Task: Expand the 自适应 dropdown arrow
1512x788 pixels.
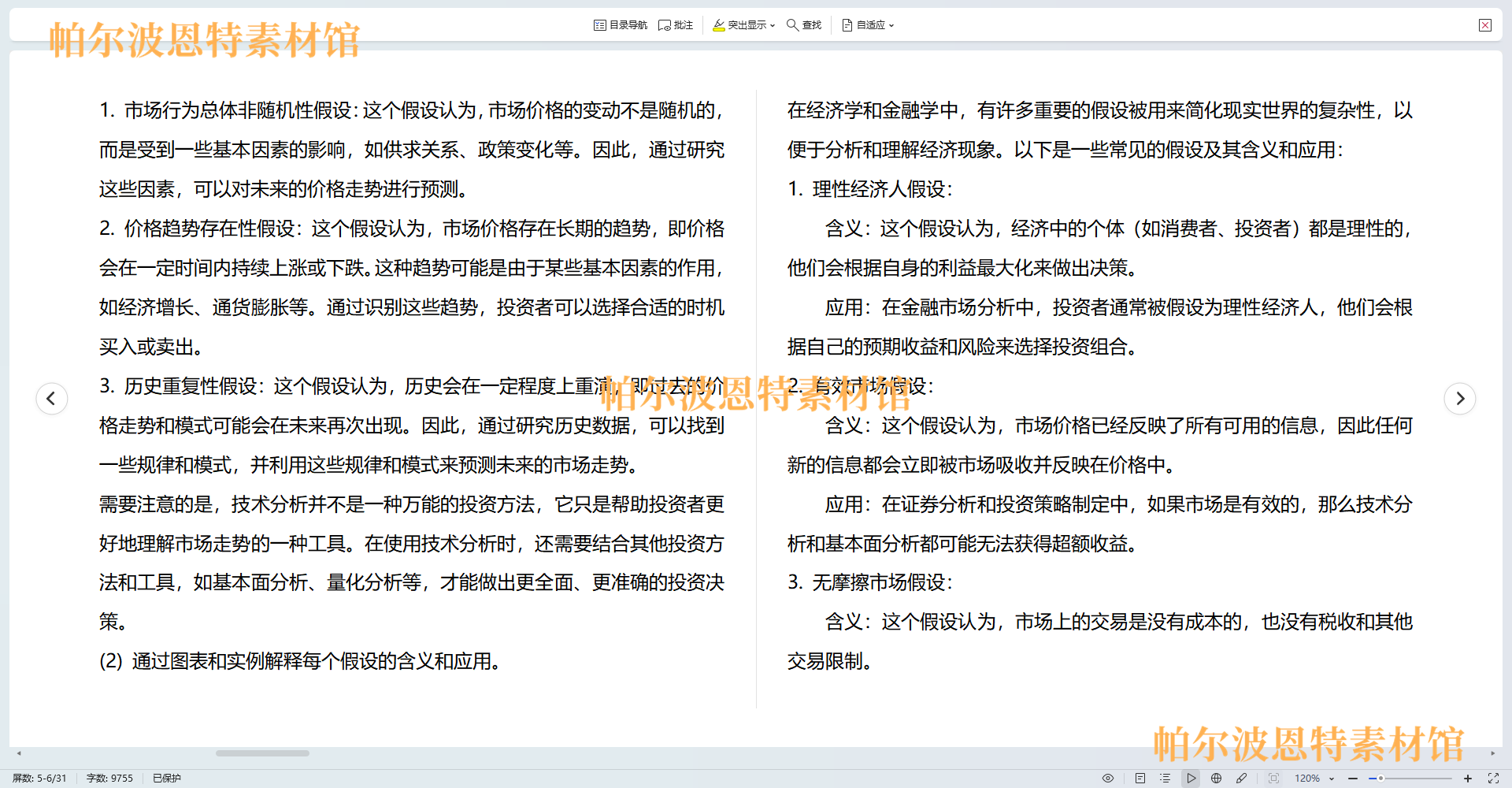Action: point(891,25)
